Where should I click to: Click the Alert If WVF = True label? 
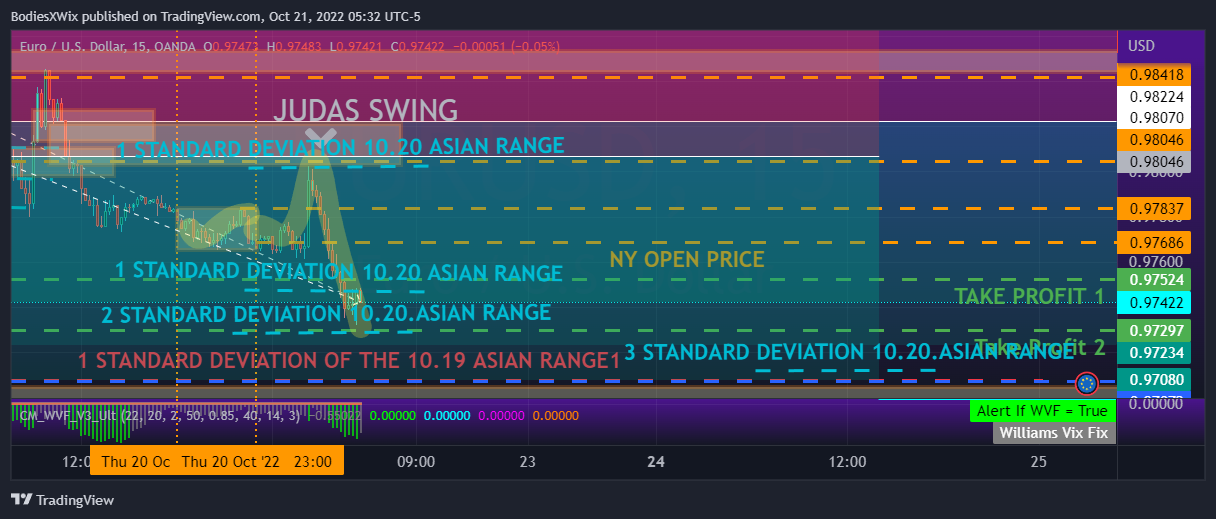point(1042,411)
